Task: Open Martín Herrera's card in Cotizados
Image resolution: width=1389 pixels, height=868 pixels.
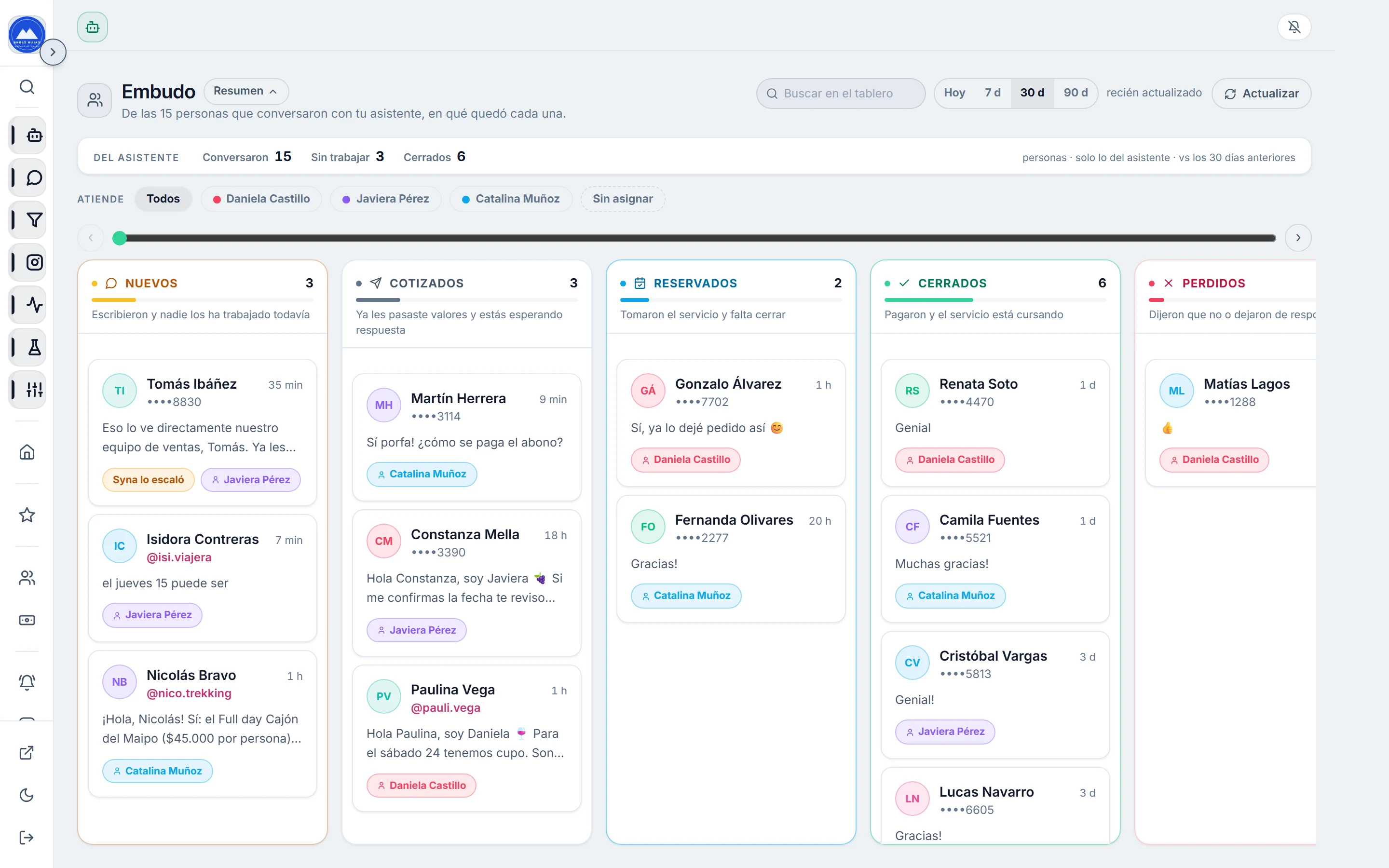Action: 467,437
